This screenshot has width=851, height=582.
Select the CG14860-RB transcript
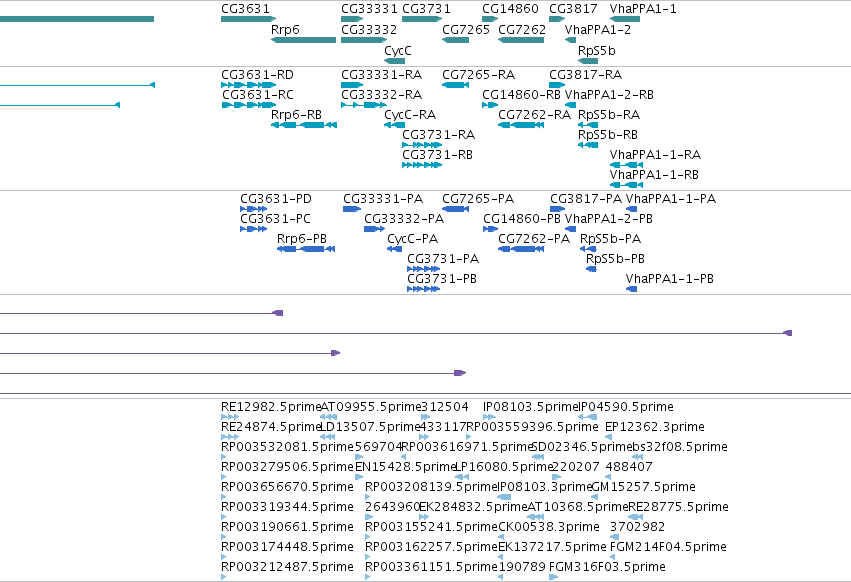tap(490, 105)
